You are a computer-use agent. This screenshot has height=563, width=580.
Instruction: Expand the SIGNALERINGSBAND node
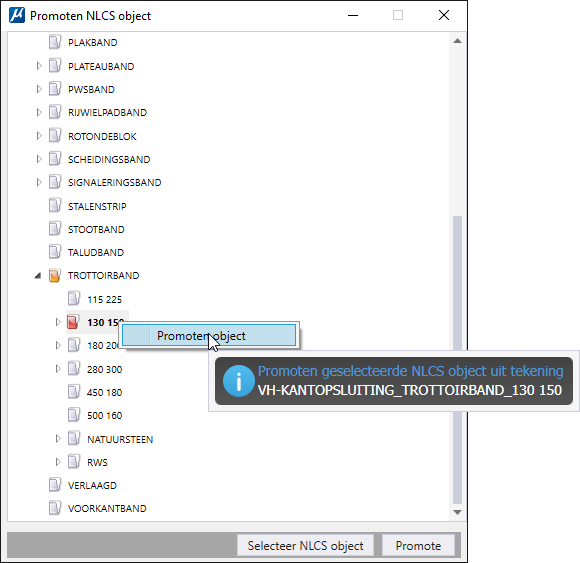[x=39, y=182]
